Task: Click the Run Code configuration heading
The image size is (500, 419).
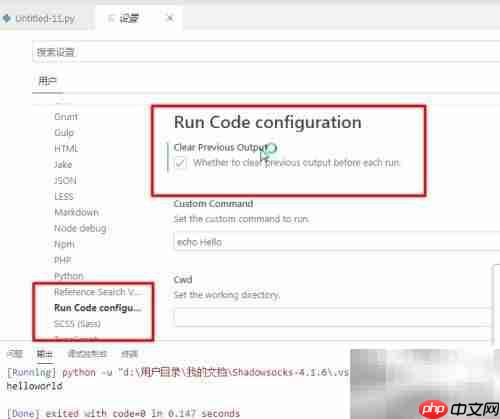Action: point(268,122)
